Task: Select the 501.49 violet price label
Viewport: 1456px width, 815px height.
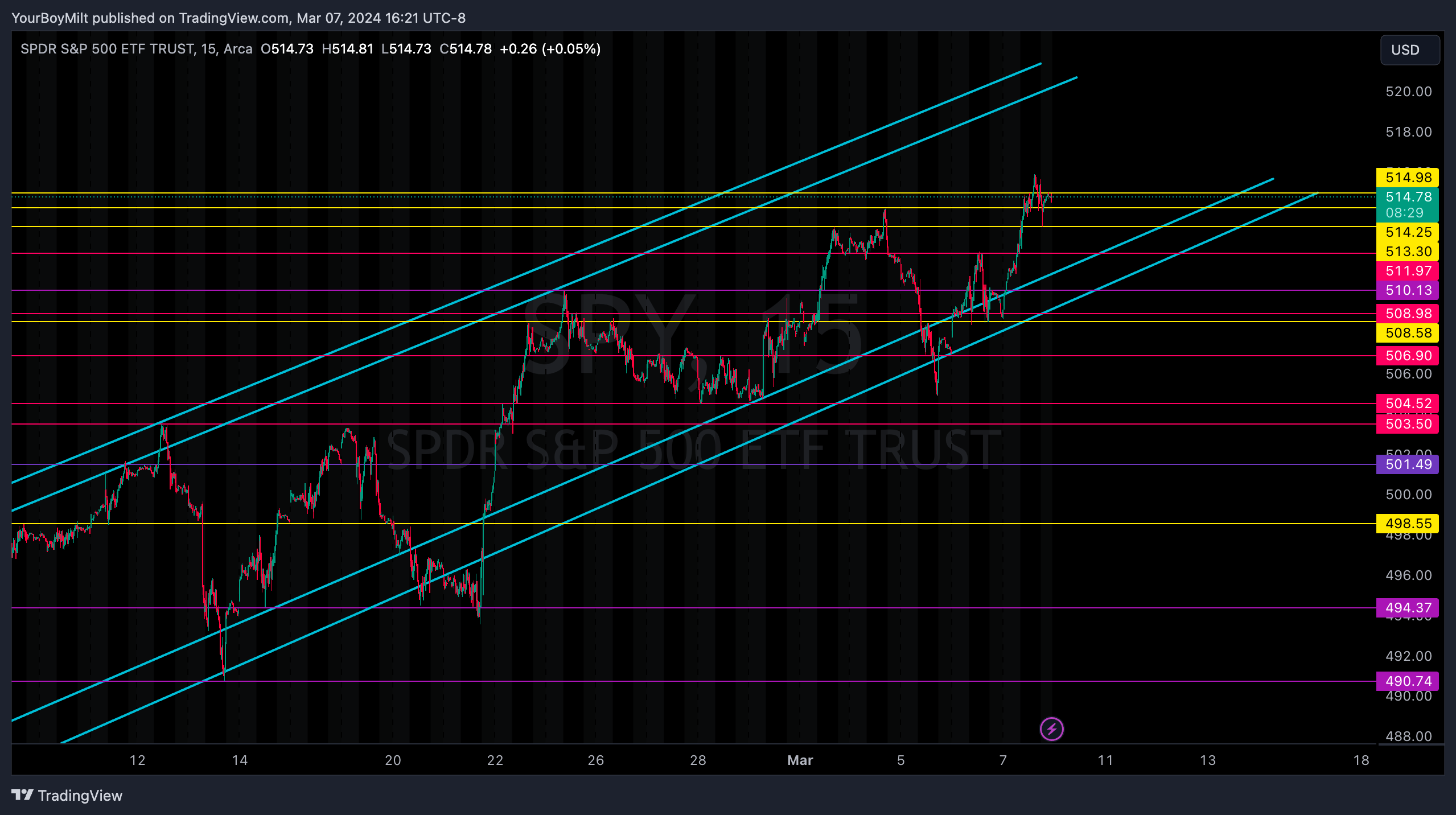Action: 1407,464
